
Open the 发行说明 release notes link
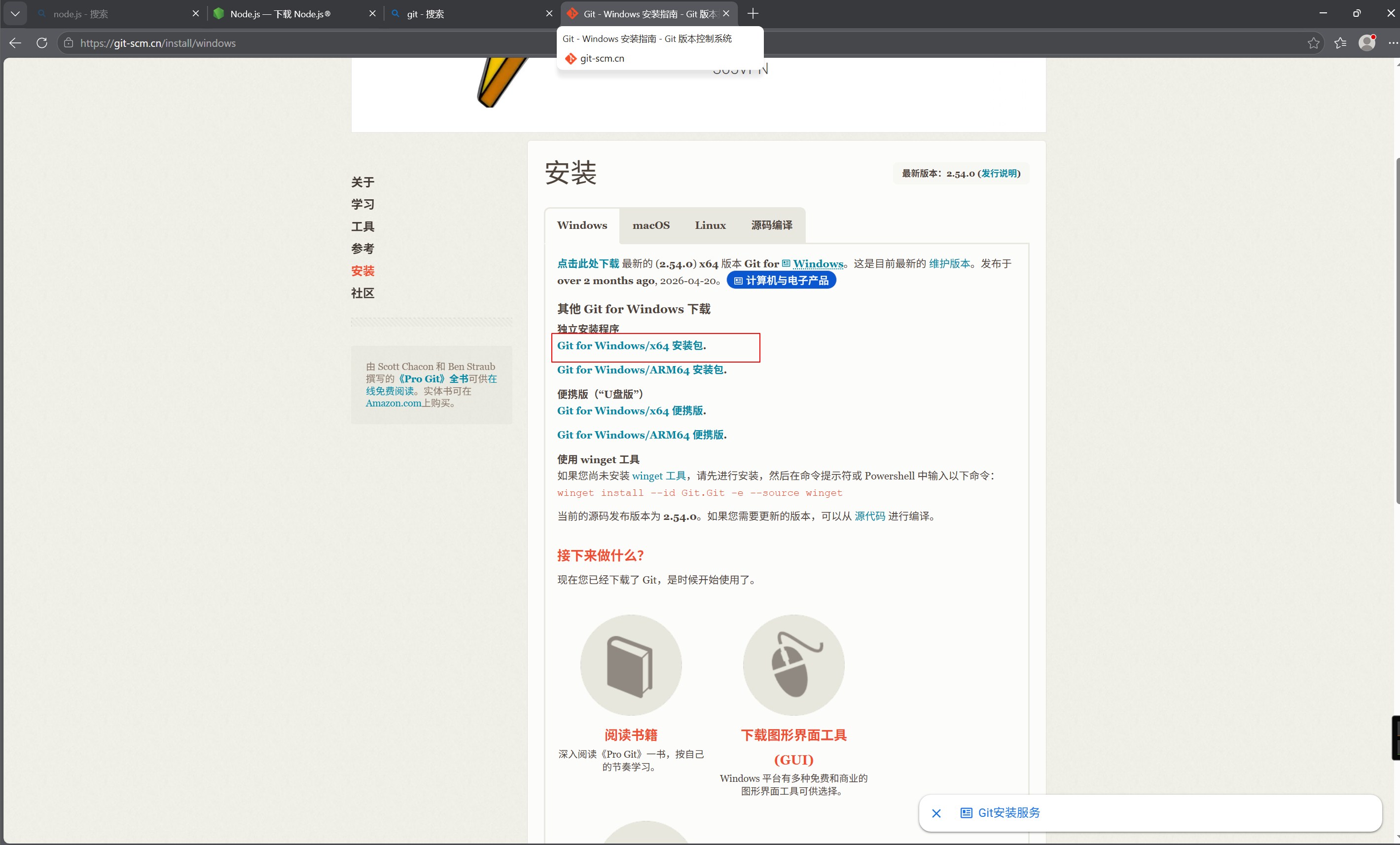pyautogui.click(x=1000, y=173)
